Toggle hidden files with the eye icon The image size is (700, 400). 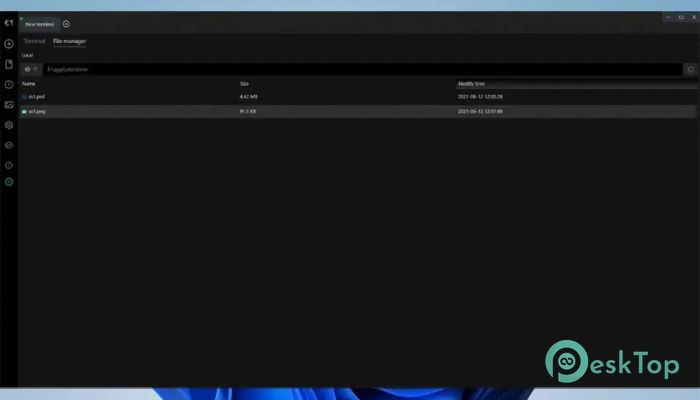point(28,70)
